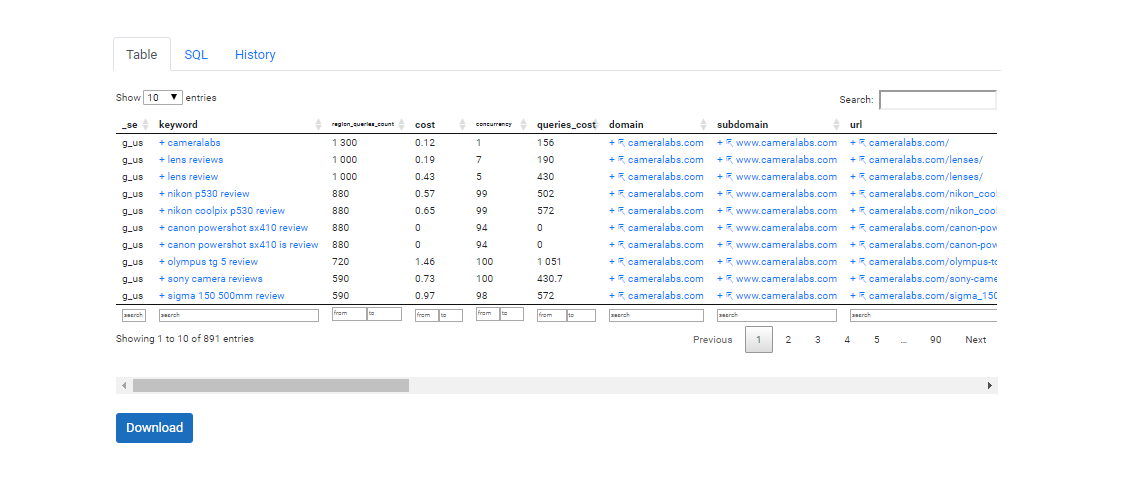Open link icon for url in olympus tg 5 review row
The width and height of the screenshot is (1146, 499).
862,262
